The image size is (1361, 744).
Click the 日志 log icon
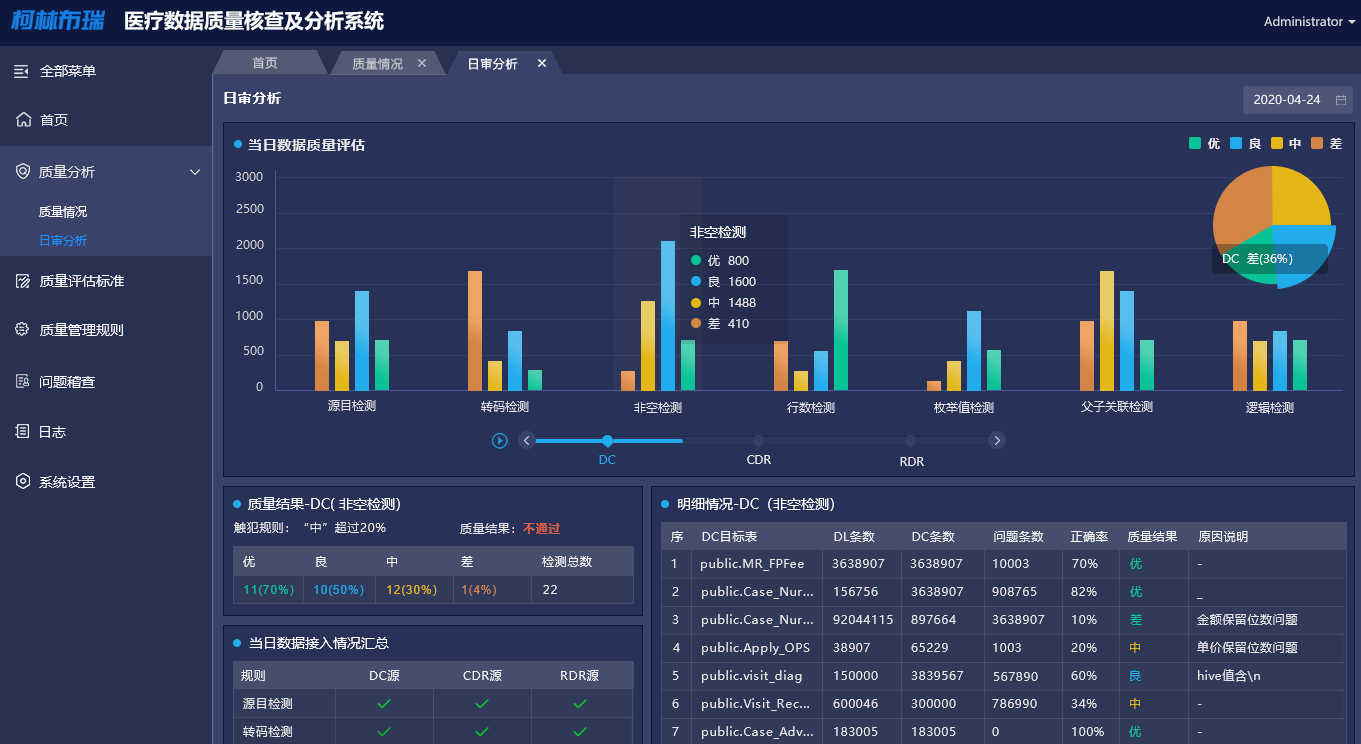23,432
